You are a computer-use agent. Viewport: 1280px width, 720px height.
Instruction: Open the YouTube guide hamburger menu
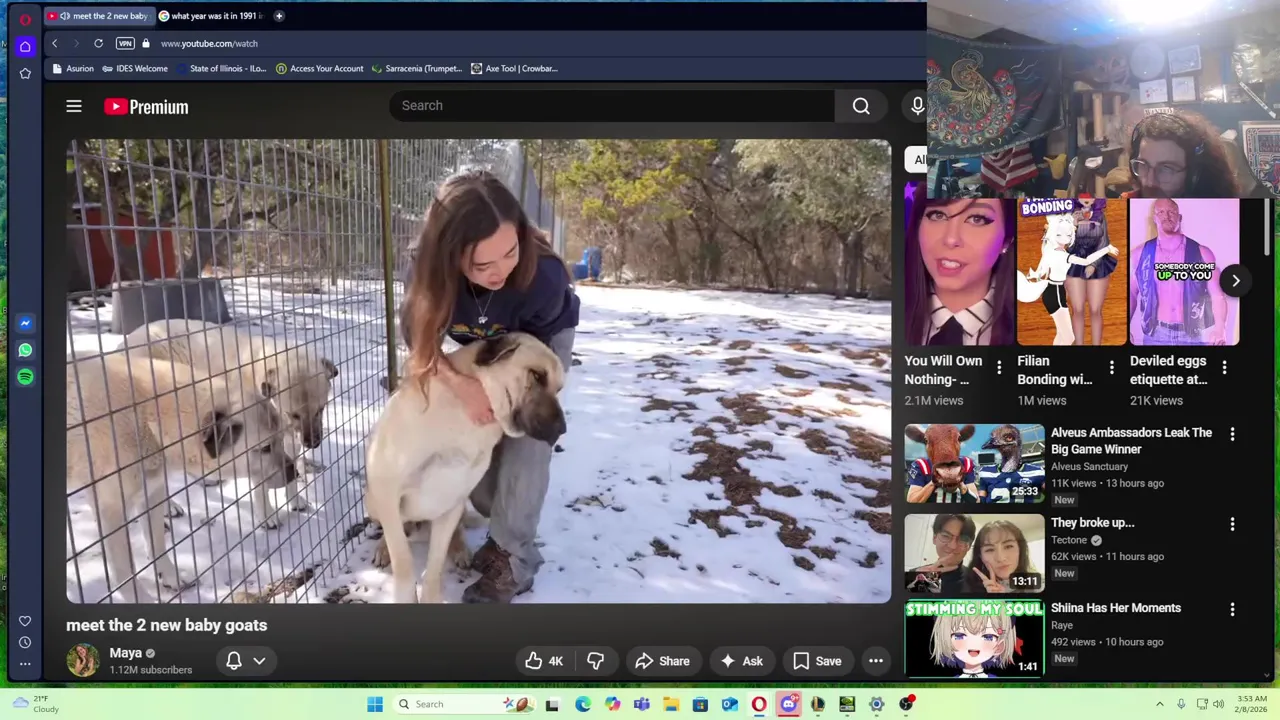coord(74,106)
